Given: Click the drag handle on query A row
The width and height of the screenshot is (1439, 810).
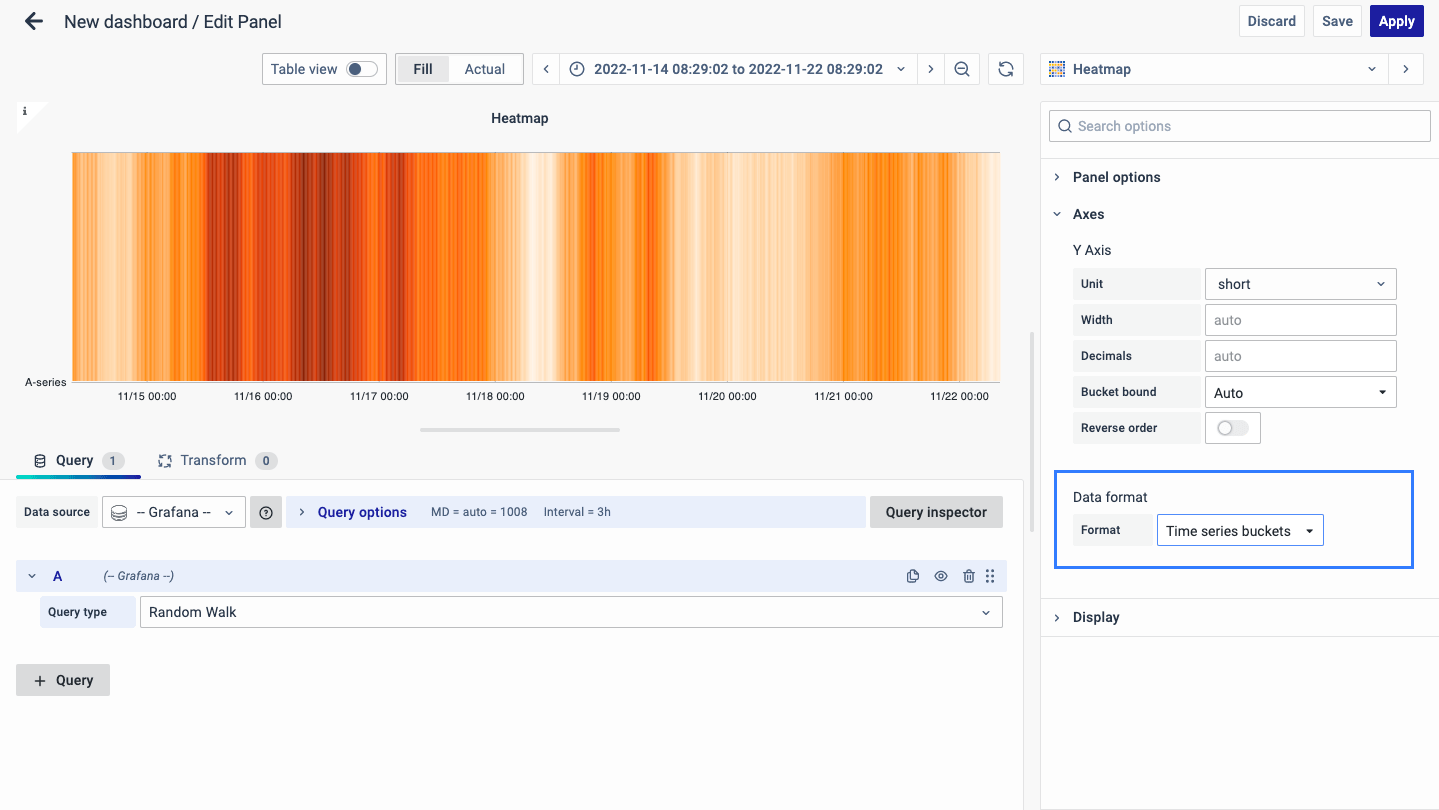Looking at the screenshot, I should tap(990, 575).
